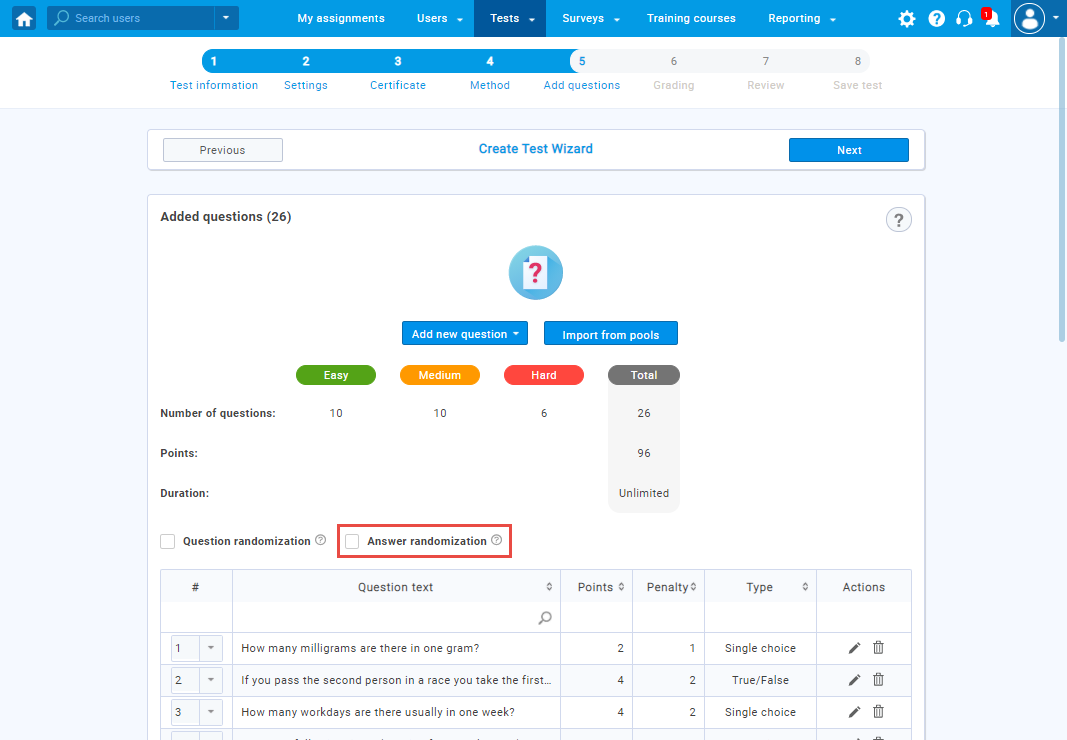
Task: Delete the True/False question with trash icon
Action: click(878, 680)
